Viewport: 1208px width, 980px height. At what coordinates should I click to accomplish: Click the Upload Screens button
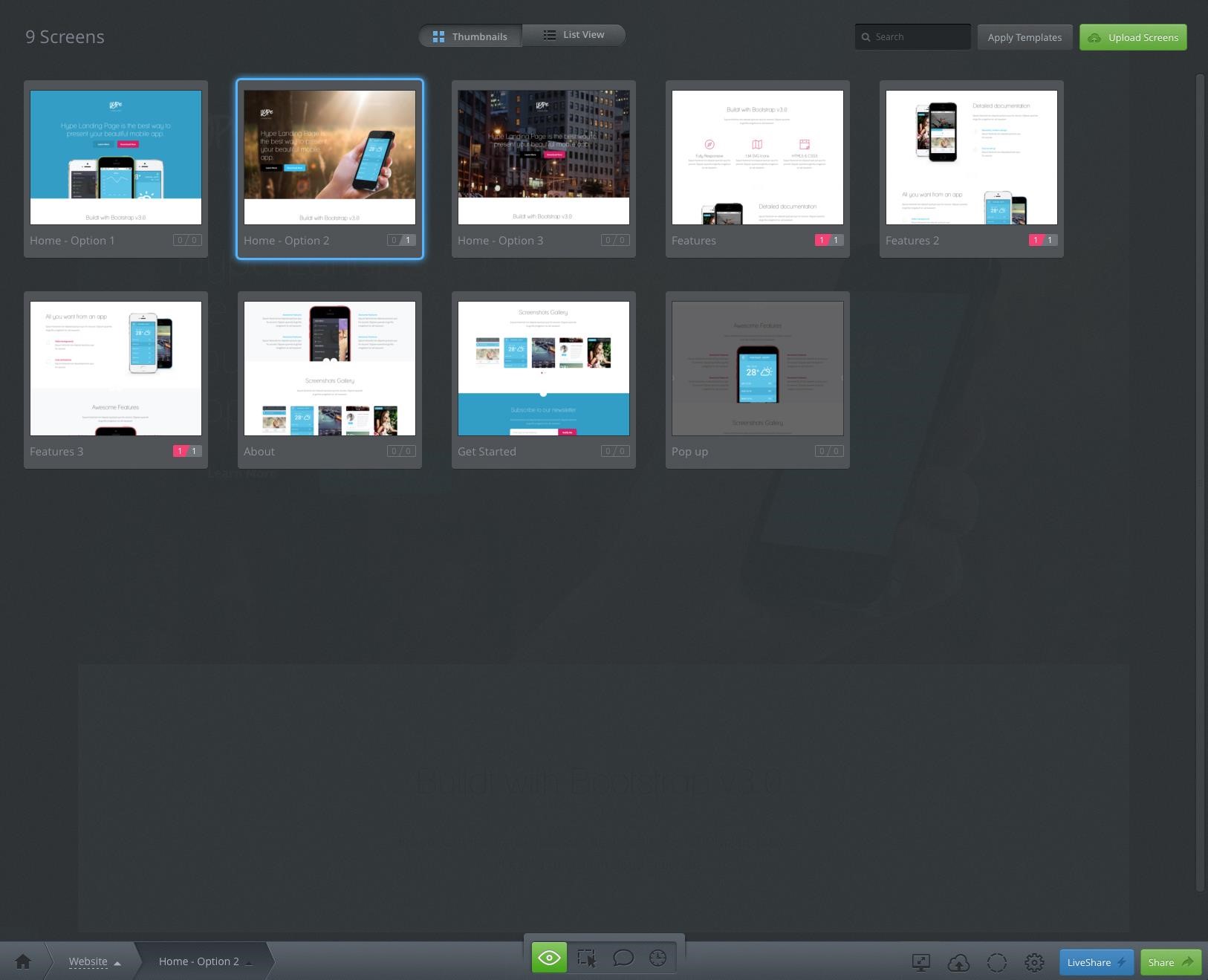[x=1132, y=37]
